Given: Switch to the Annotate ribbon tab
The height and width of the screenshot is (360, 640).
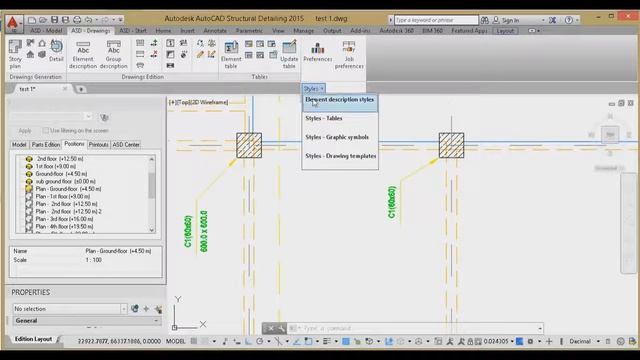Looking at the screenshot, I should 215,31.
